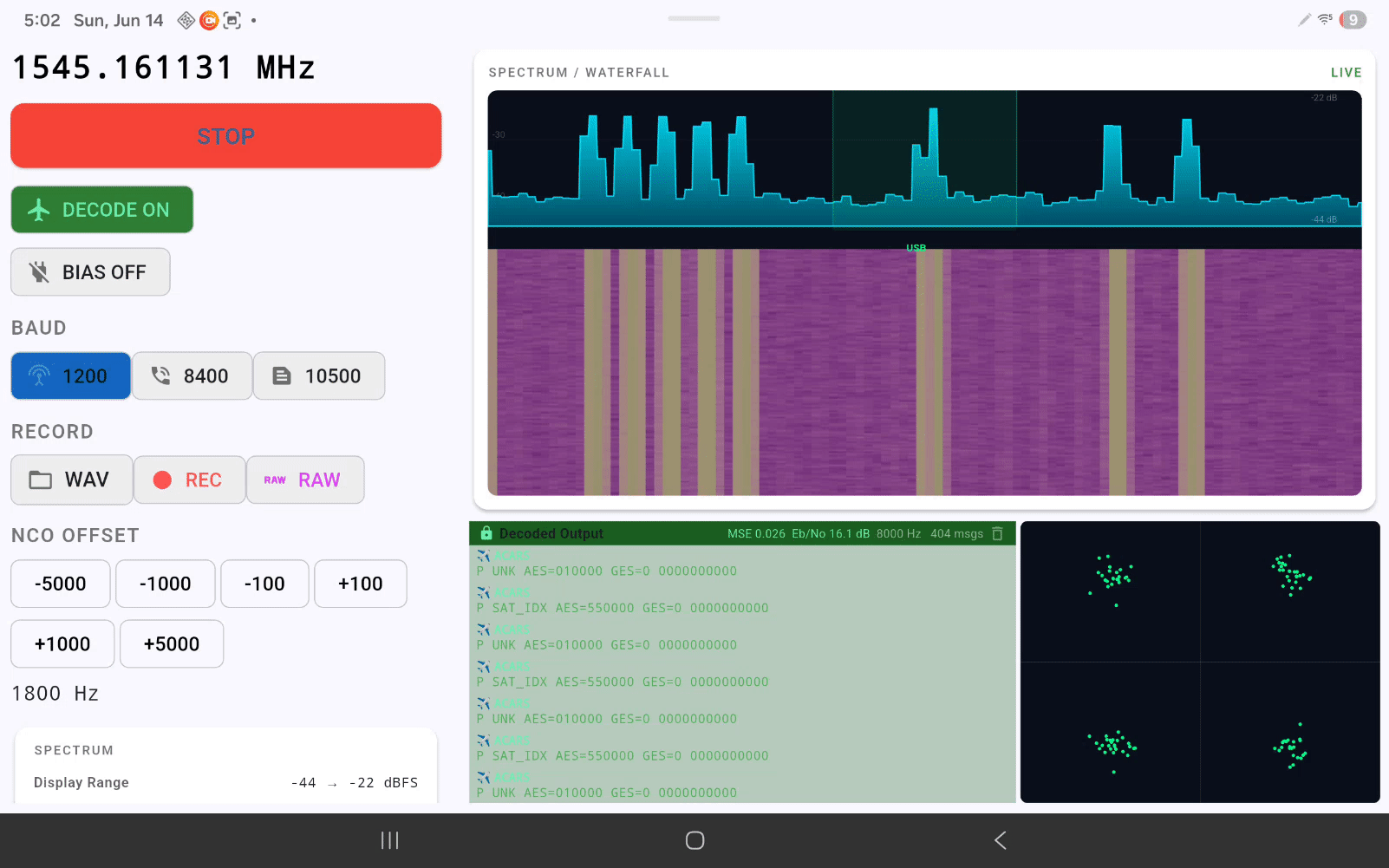1389x868 pixels.
Task: Tap the crossed-out plug icon on BIAS OFF
Action: pyautogui.click(x=39, y=272)
